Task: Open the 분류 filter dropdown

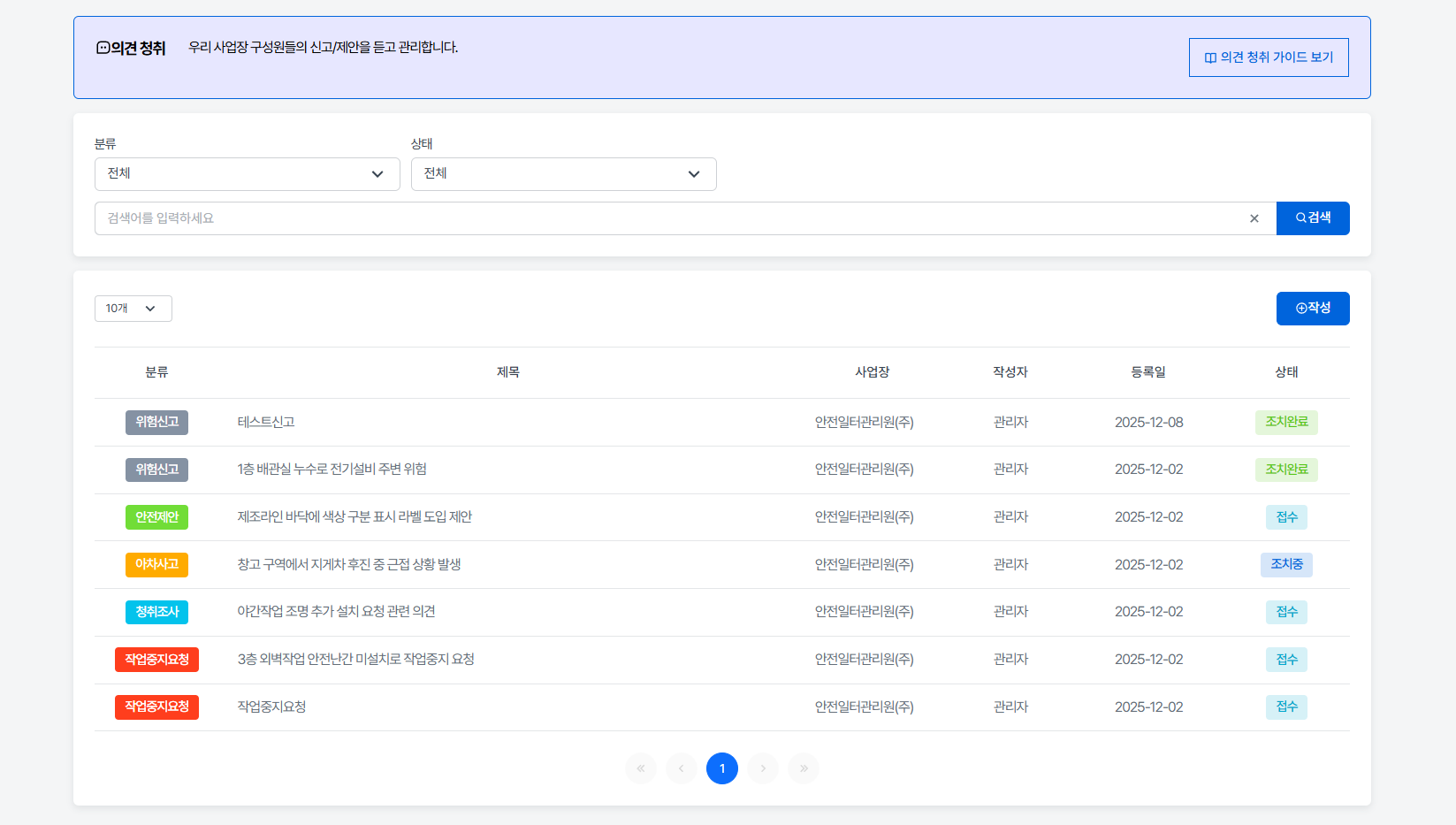Action: pyautogui.click(x=247, y=173)
